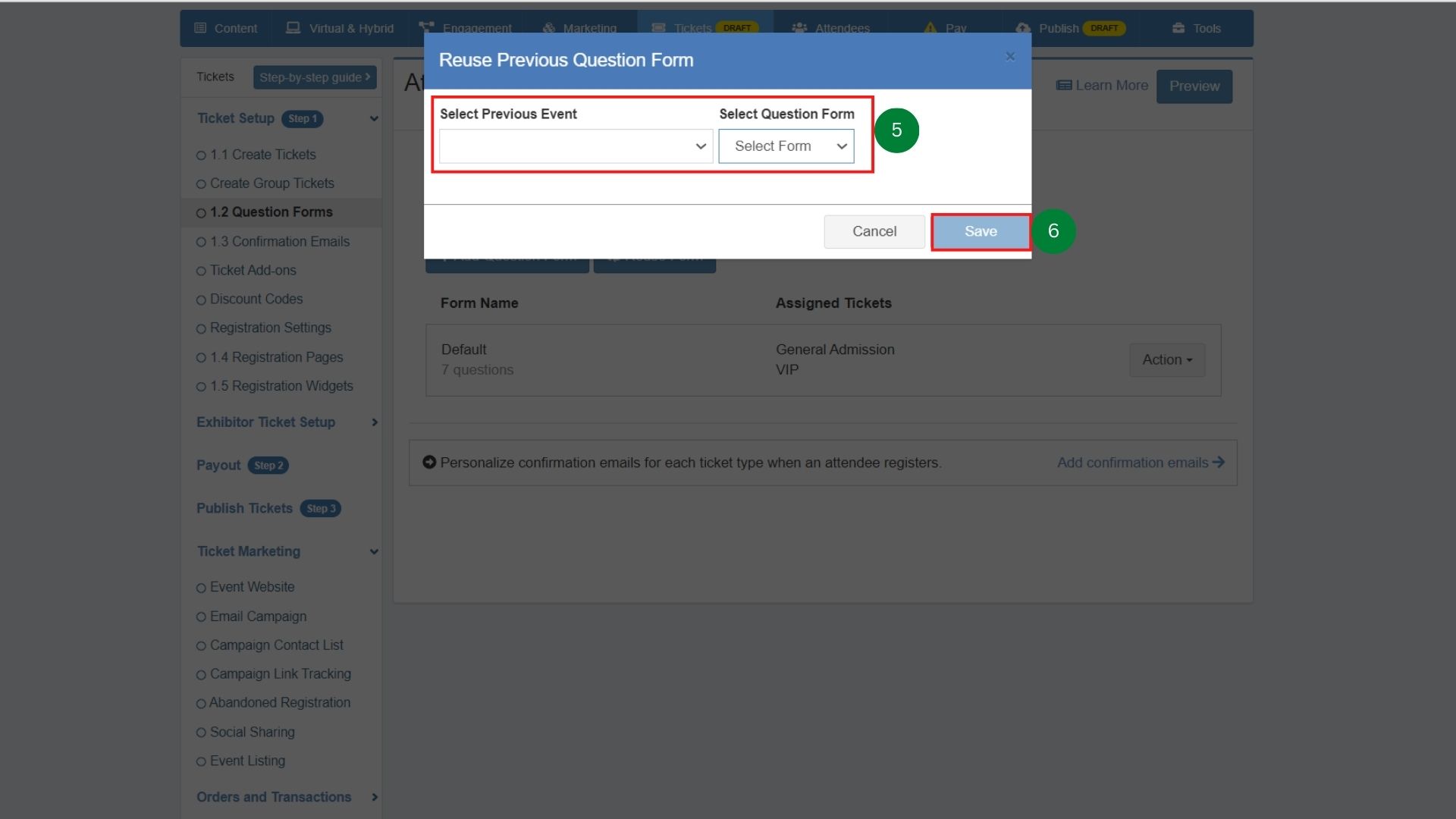The image size is (1456, 819).
Task: Click the Learn More book icon
Action: point(1064,86)
